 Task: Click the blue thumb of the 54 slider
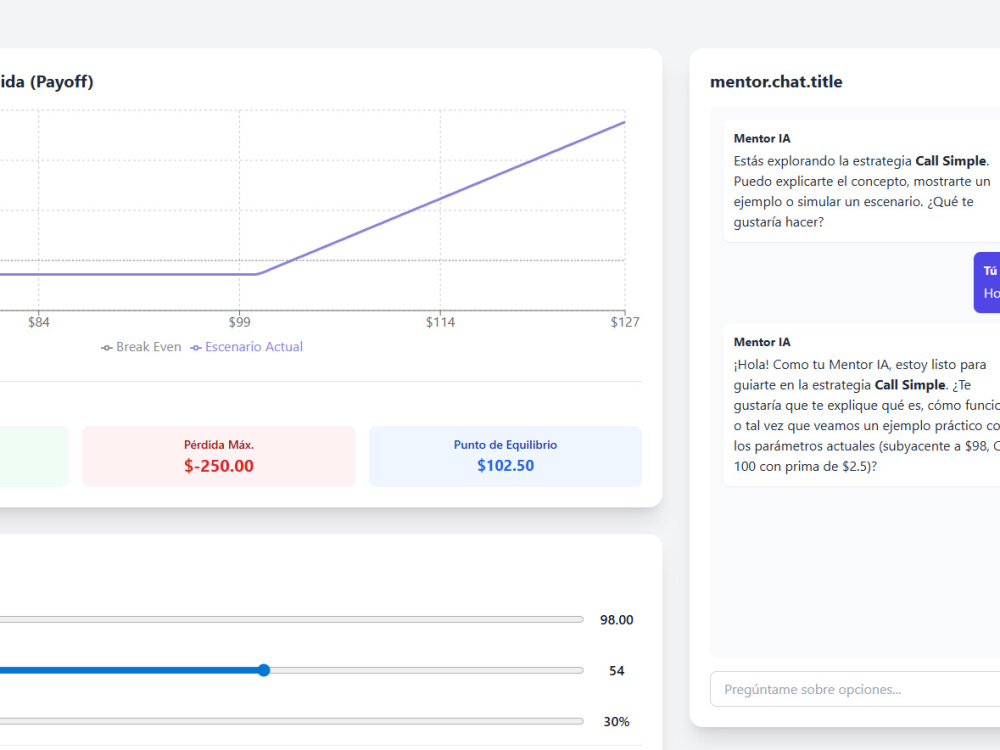tap(264, 670)
